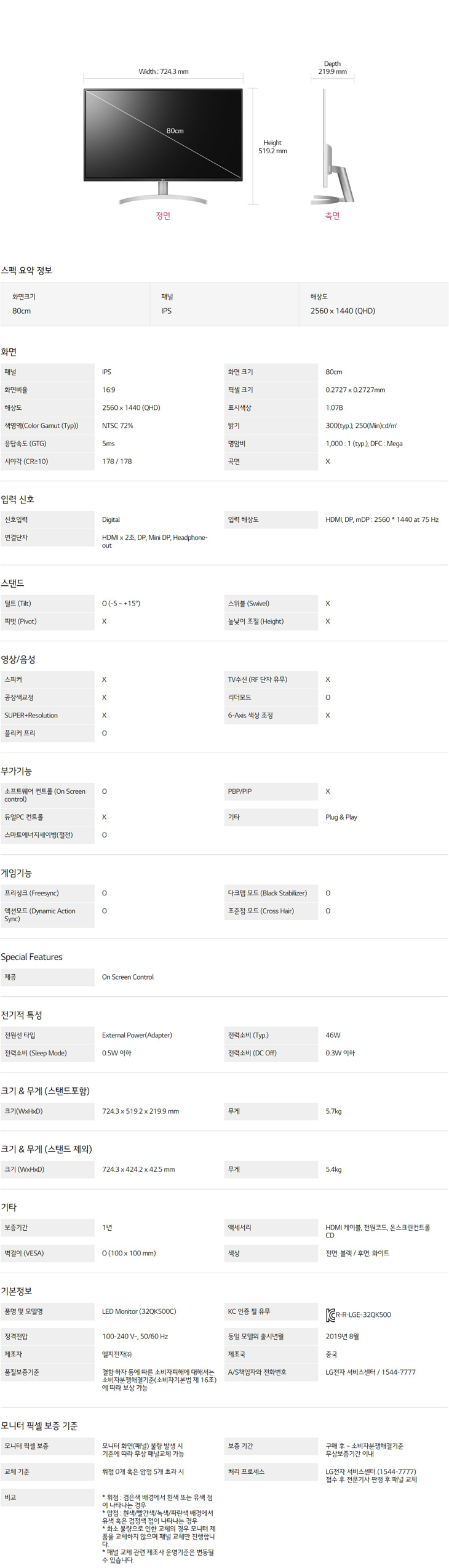The height and width of the screenshot is (1568, 449).
Task: Click the LG전자 서비스센터 1544-7777 phone text
Action: (x=370, y=1372)
